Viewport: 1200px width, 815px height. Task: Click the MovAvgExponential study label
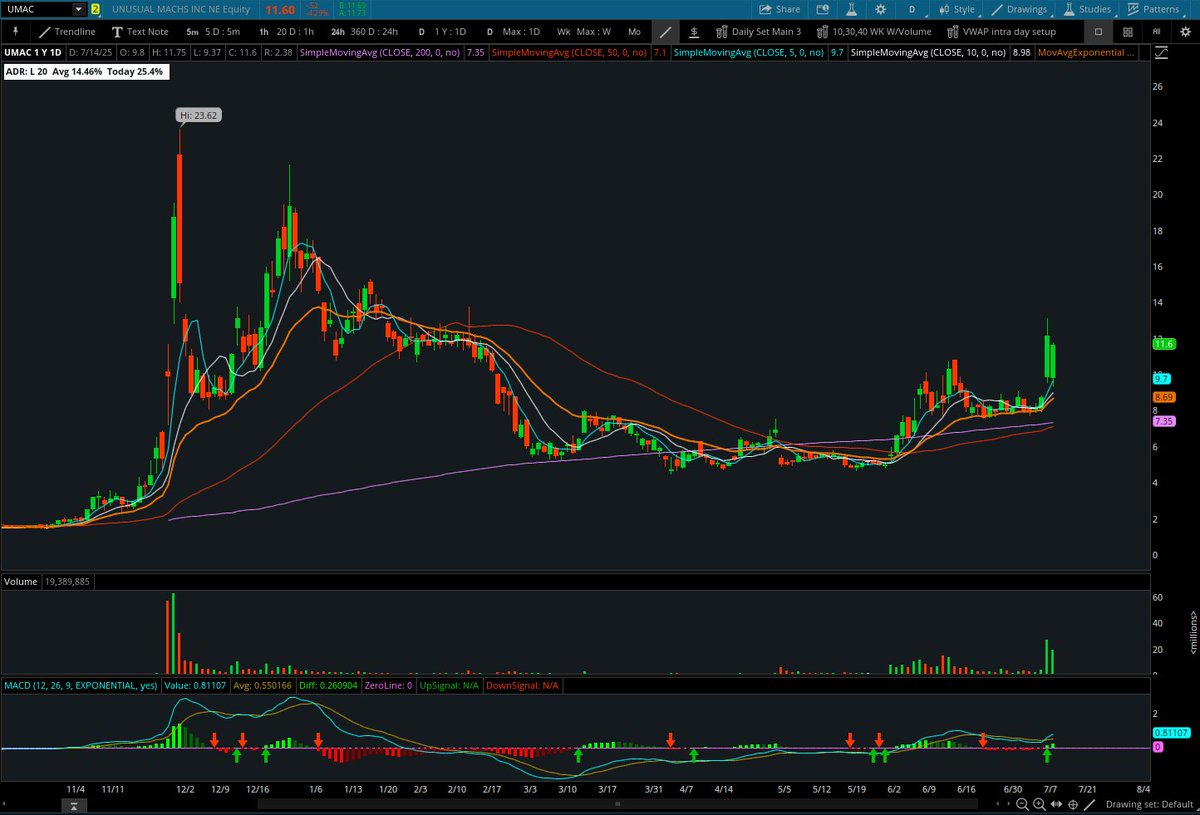click(x=1085, y=51)
